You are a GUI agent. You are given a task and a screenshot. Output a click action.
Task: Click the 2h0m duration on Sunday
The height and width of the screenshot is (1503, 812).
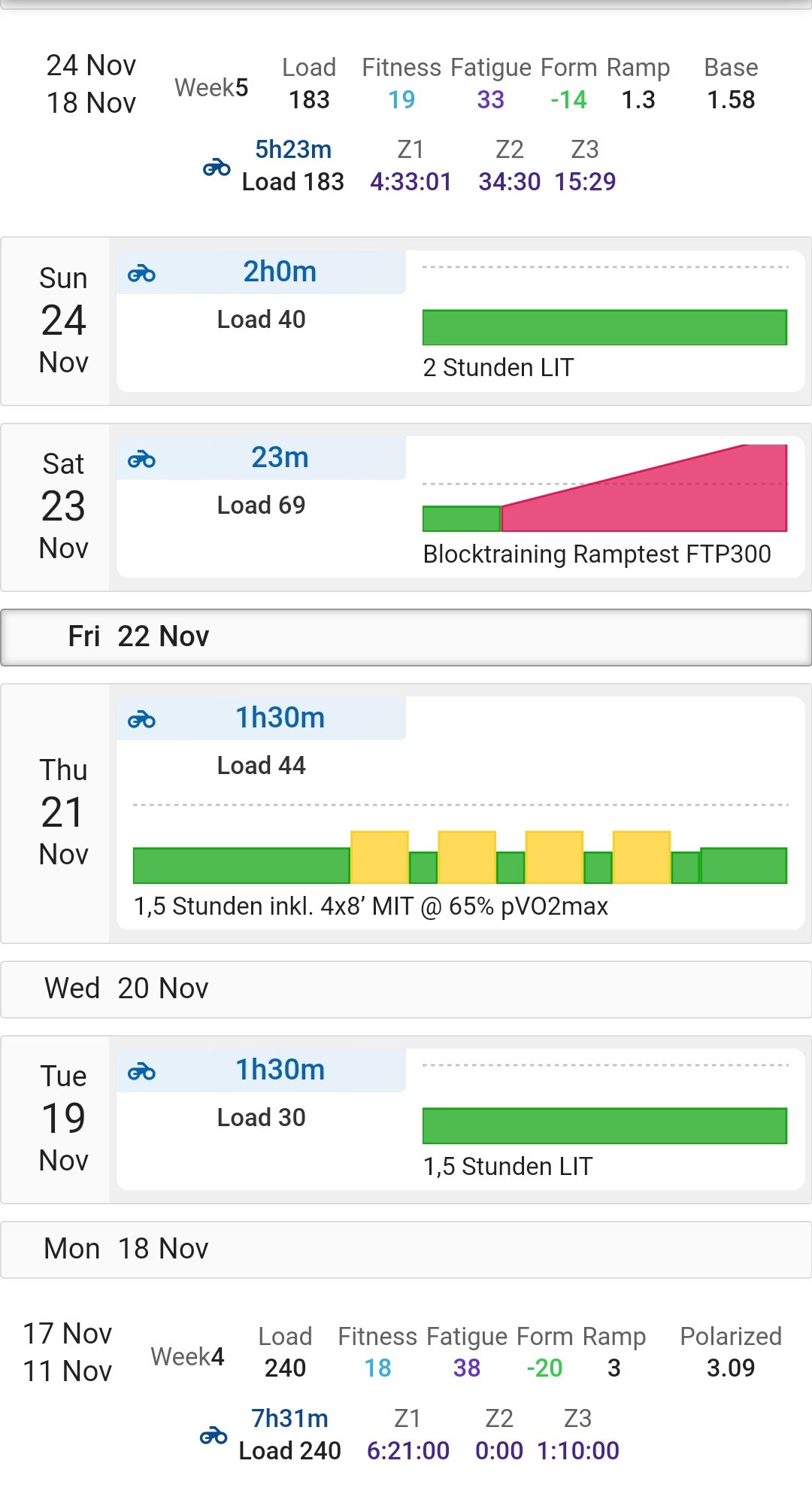pyautogui.click(x=280, y=272)
